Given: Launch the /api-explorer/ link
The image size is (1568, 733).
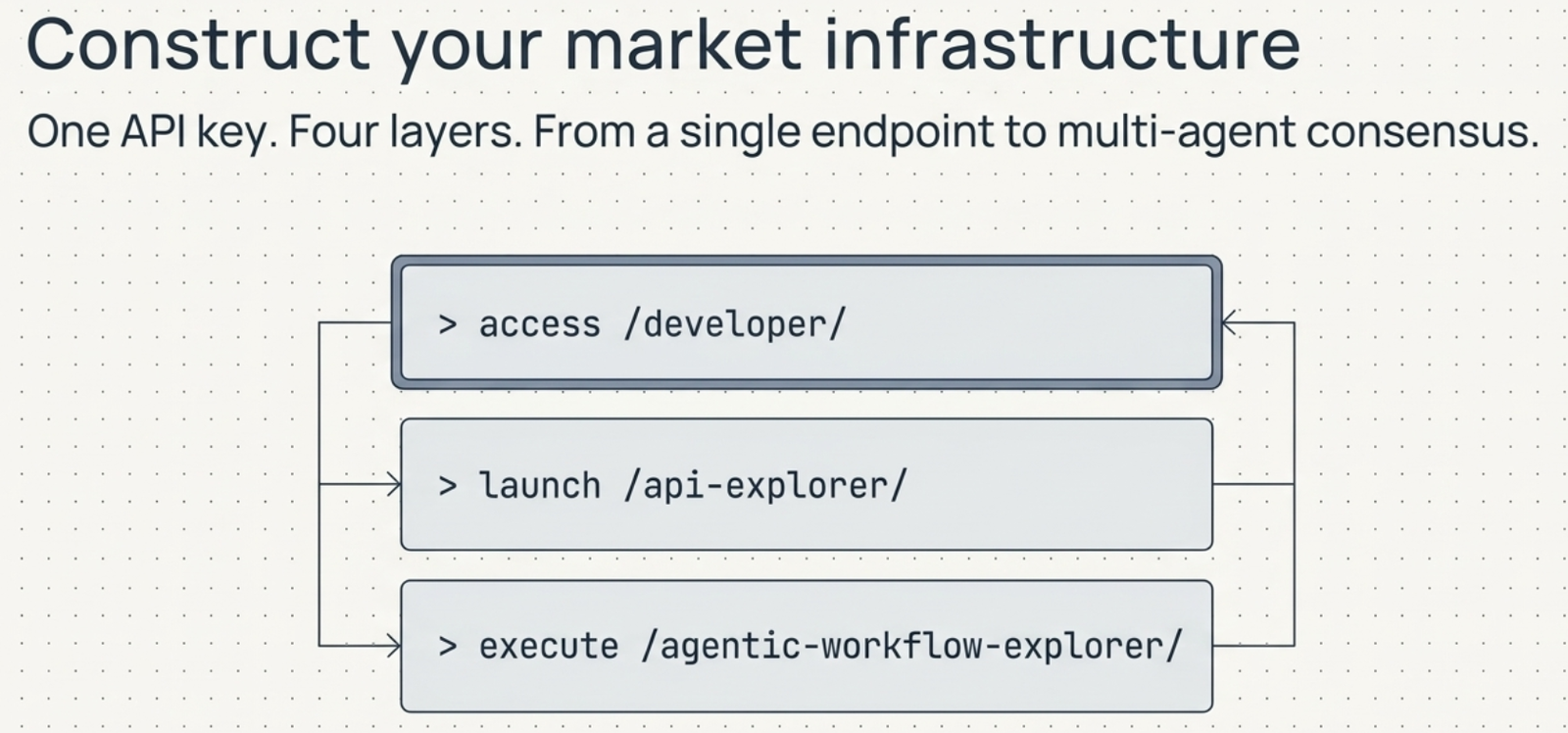Looking at the screenshot, I should click(807, 484).
